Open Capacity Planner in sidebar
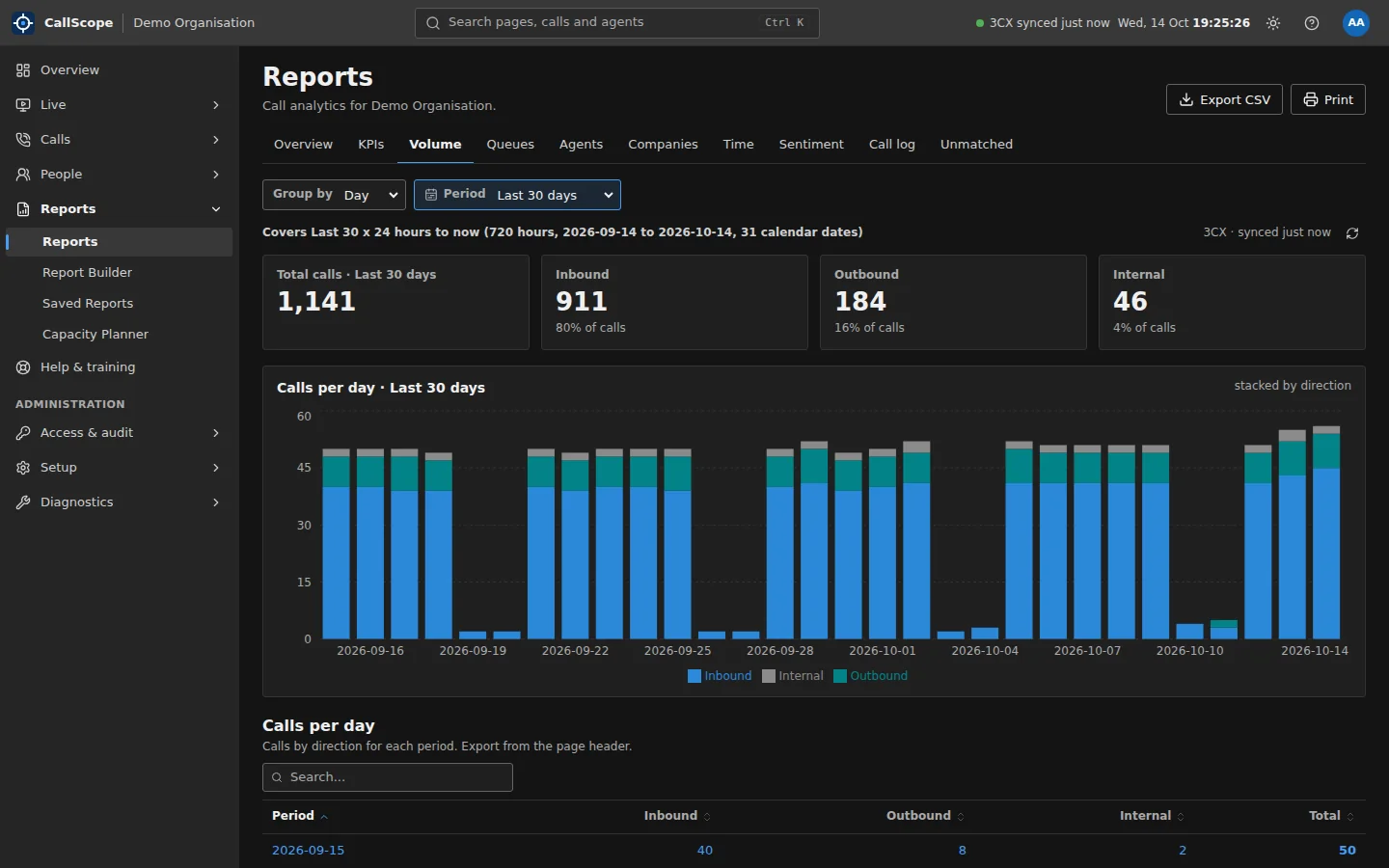1389x868 pixels. [120, 335]
